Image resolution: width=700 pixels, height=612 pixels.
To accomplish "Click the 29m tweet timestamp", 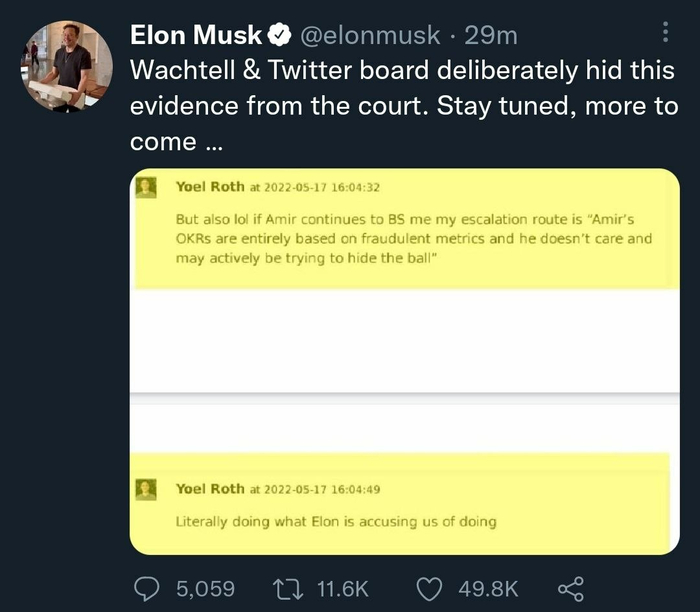I will [492, 35].
